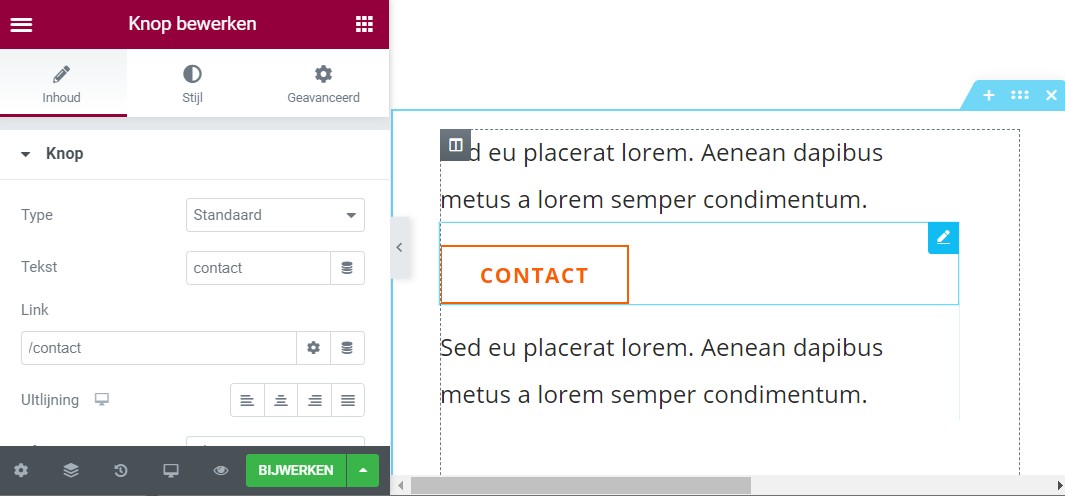Switch to the Geavanceerd tab
Screen dimensions: 1065x496
pos(323,84)
